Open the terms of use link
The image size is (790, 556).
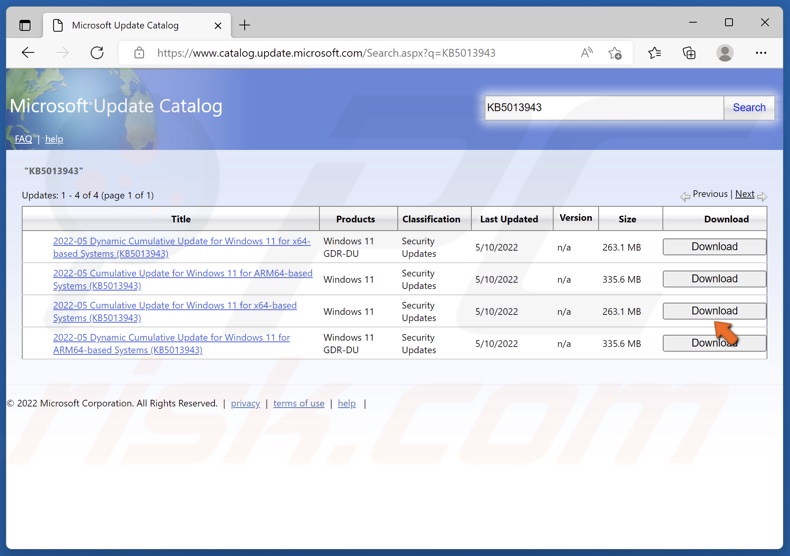pos(299,403)
